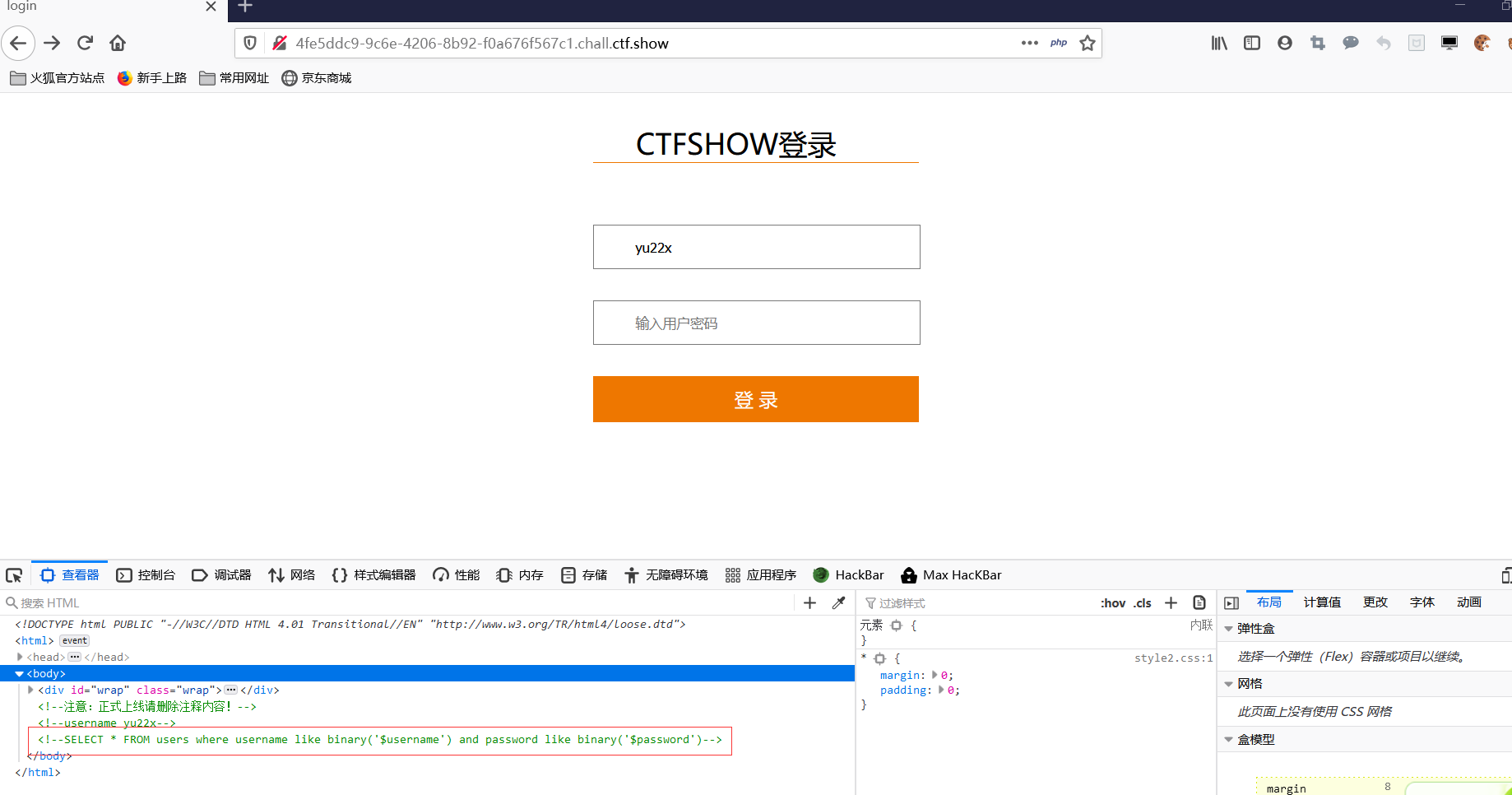Open the speech bubble extension
The width and height of the screenshot is (1512, 795).
point(1351,43)
